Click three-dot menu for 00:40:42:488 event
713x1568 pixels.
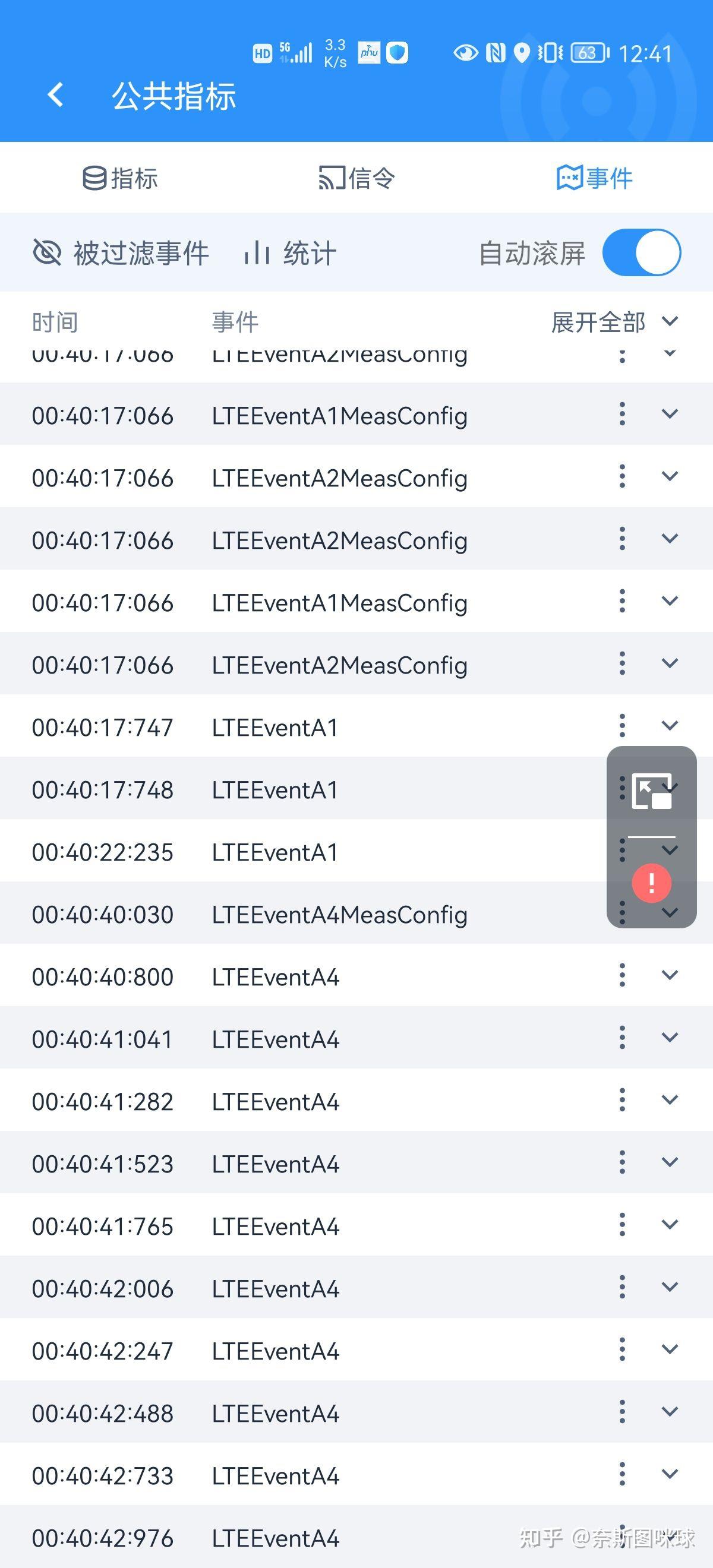(x=621, y=1412)
